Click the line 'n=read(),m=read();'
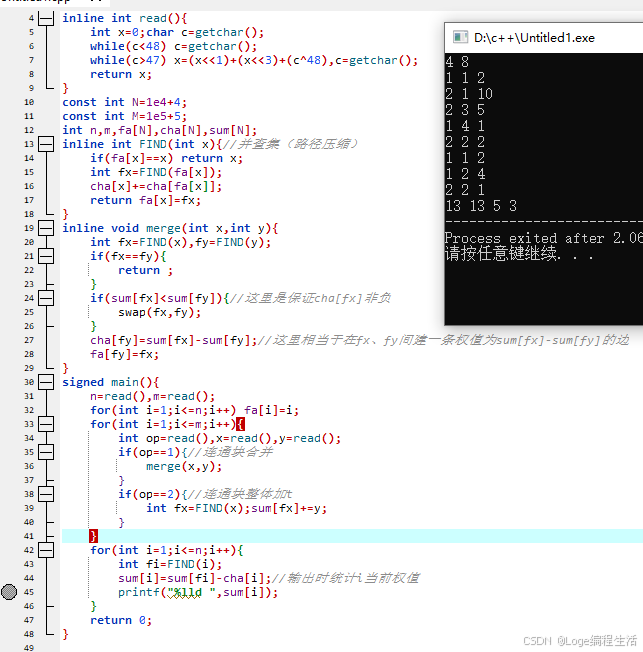This screenshot has width=643, height=652. pyautogui.click(x=152, y=396)
